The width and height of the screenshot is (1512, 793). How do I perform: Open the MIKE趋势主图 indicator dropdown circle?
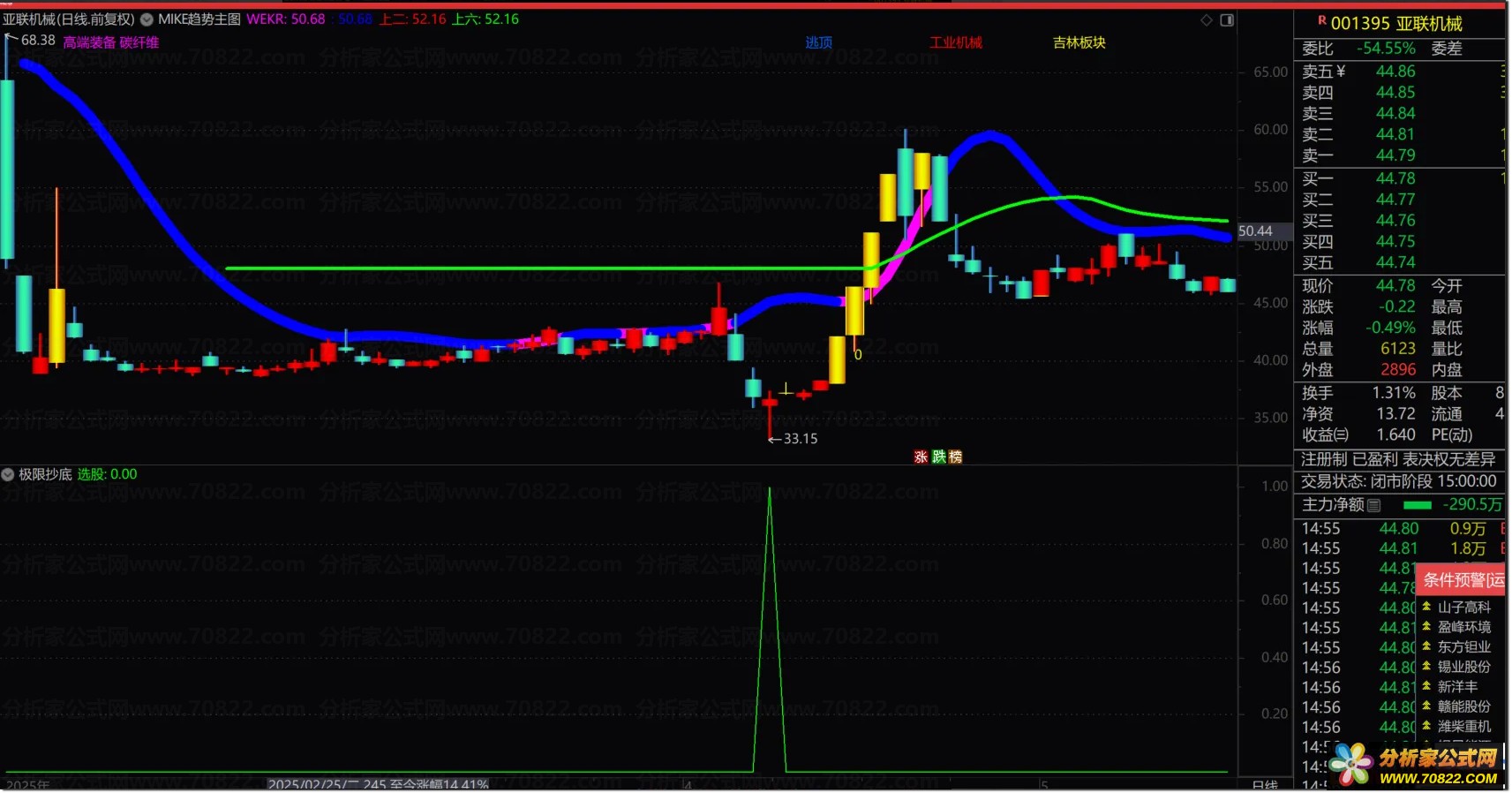147,19
